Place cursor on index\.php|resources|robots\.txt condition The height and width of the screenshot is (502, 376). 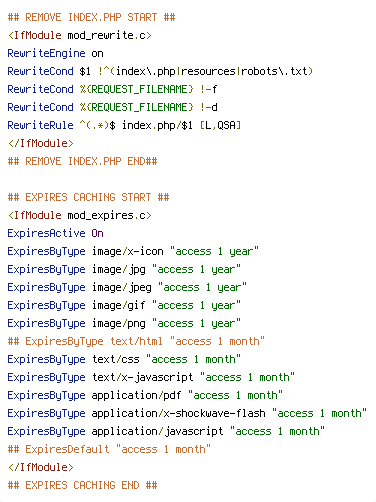coord(205,71)
